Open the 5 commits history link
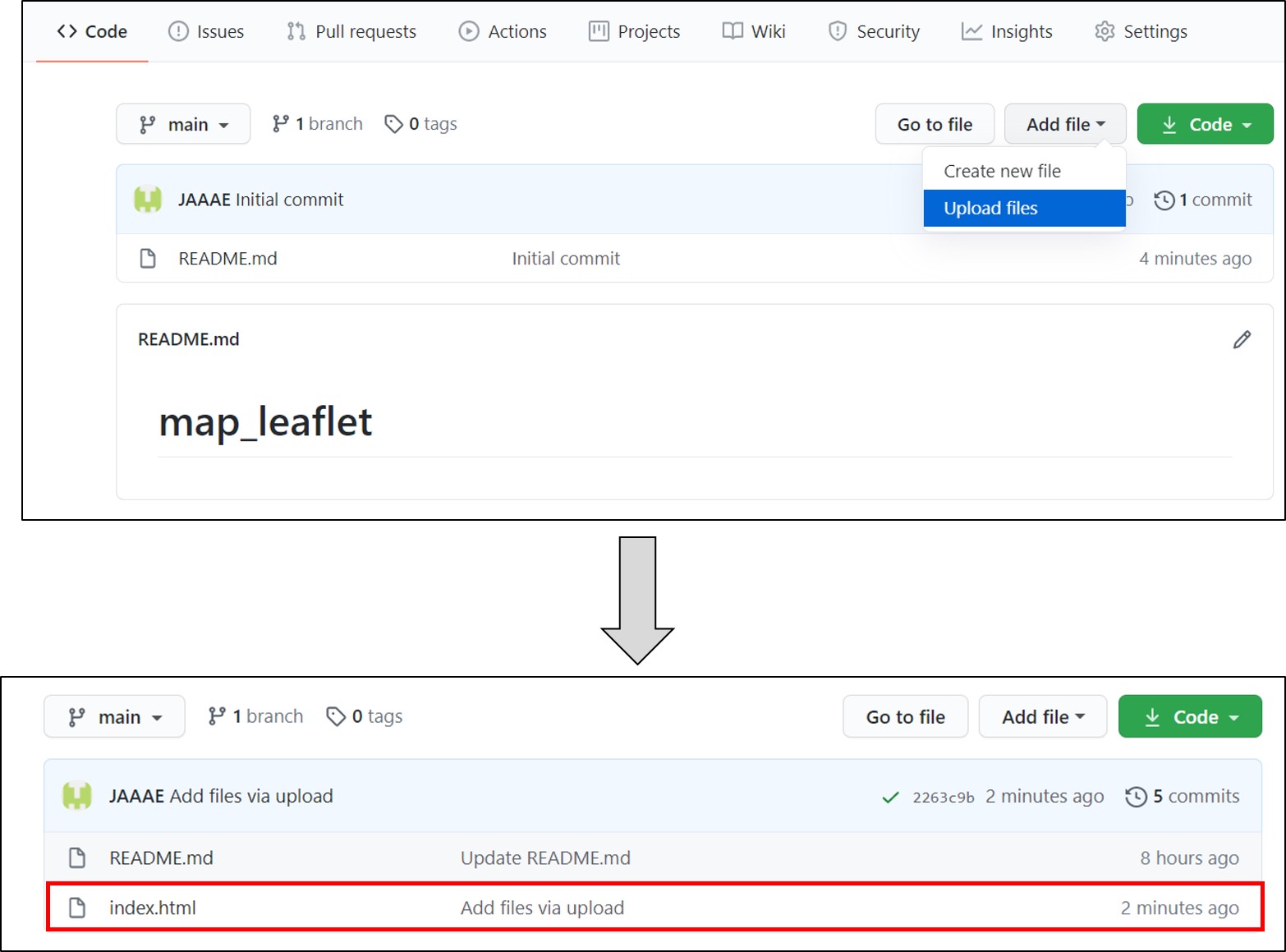Screen dimensions: 1286x952 (1183, 796)
